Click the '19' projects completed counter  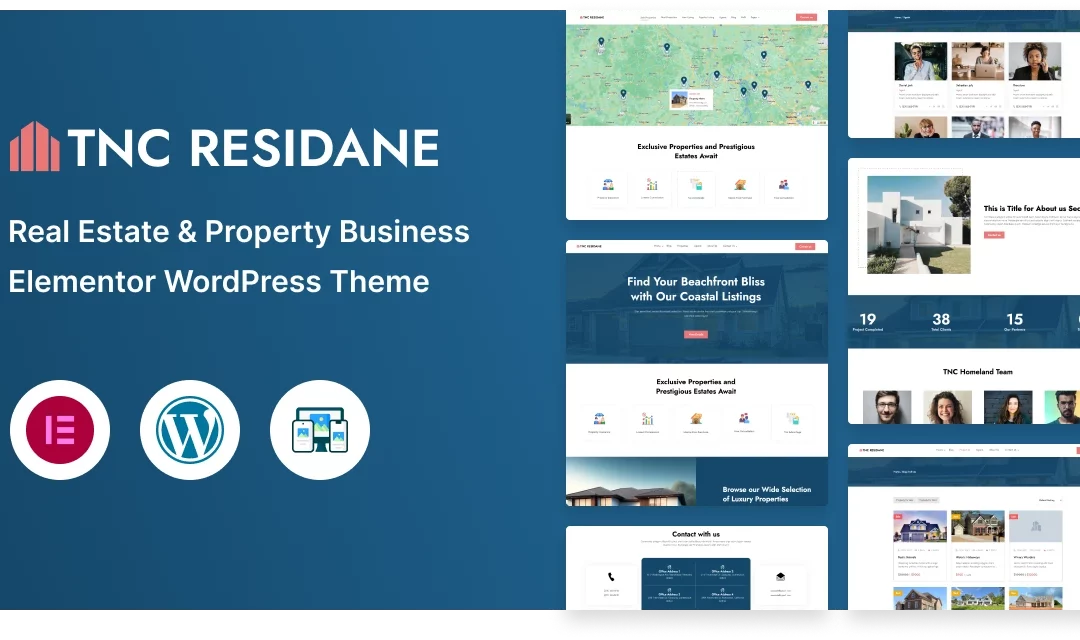868,320
